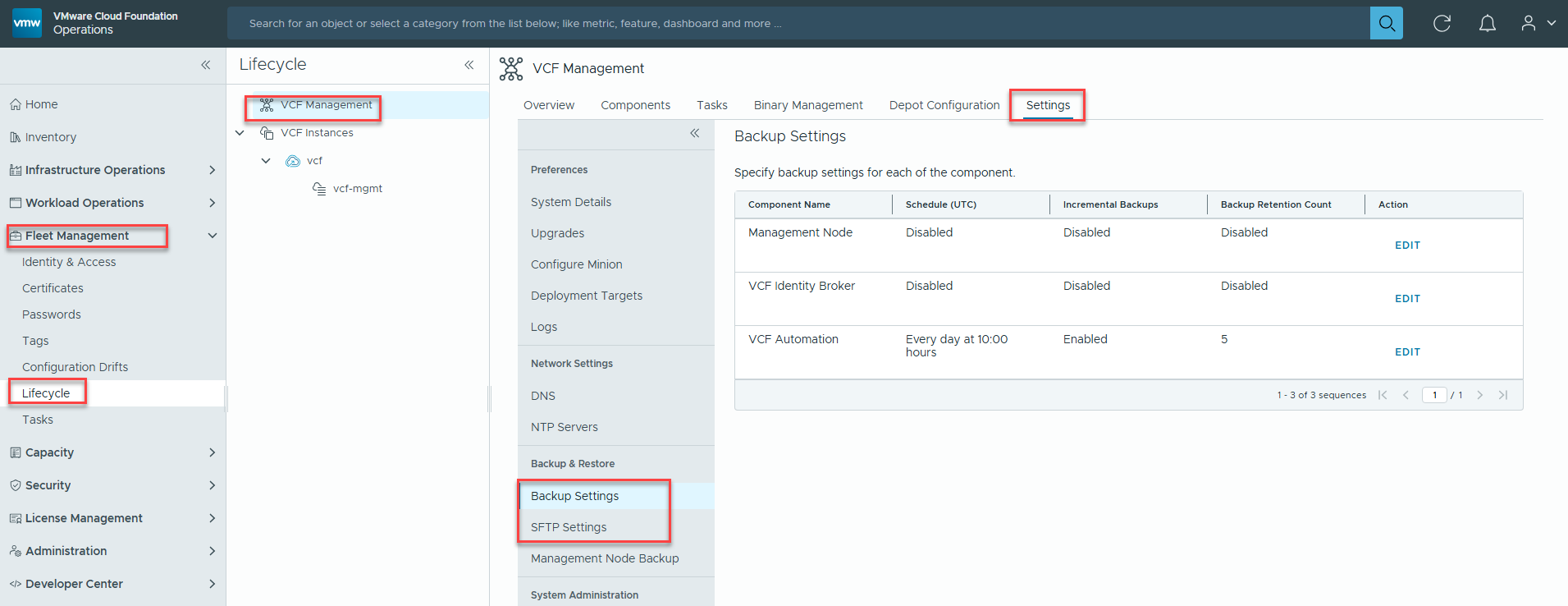The image size is (1568, 606).
Task: Collapse the vcf tree node
Action: click(x=266, y=161)
